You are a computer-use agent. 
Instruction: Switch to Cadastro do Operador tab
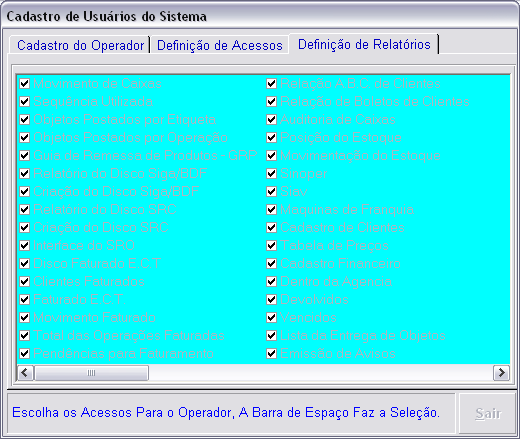80,45
